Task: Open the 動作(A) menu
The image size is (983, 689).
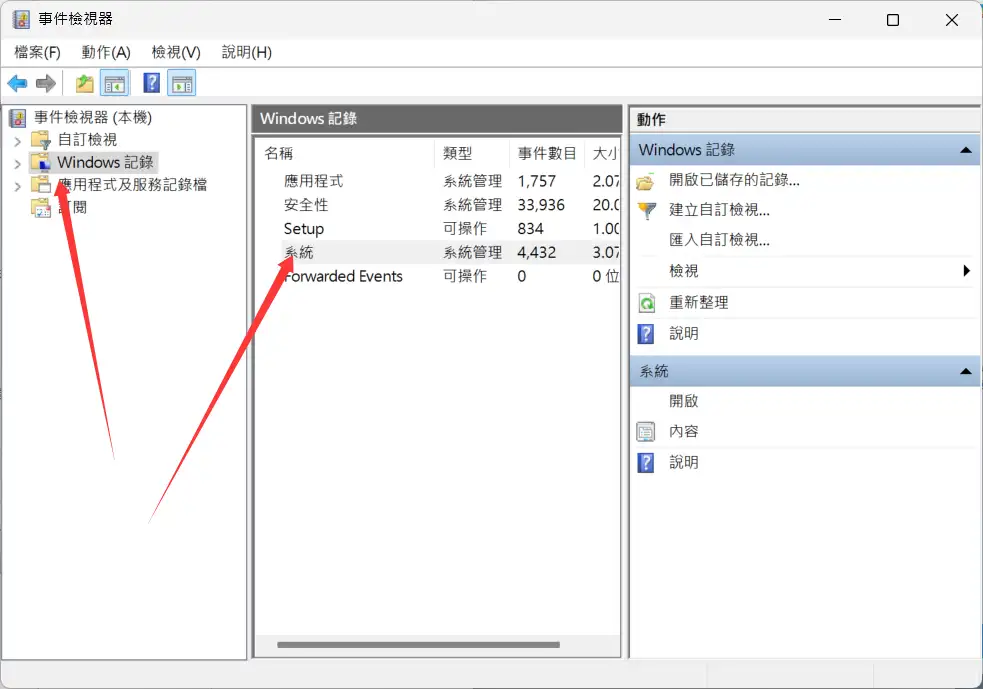Action: click(x=106, y=53)
